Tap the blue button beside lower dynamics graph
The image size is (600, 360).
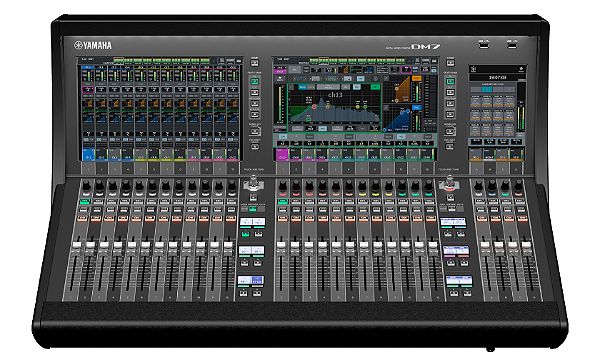tap(416, 108)
